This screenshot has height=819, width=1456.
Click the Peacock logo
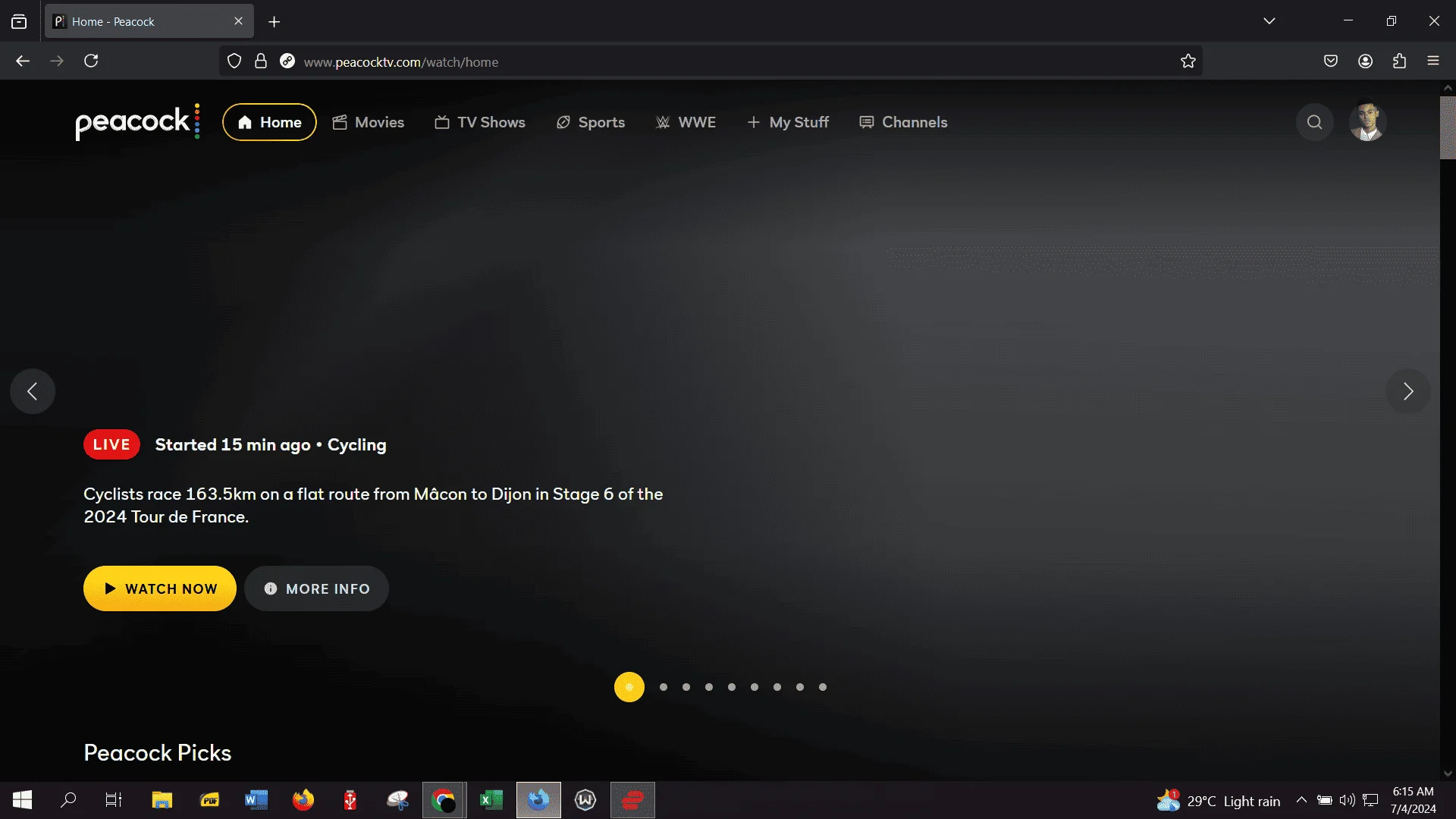(137, 122)
